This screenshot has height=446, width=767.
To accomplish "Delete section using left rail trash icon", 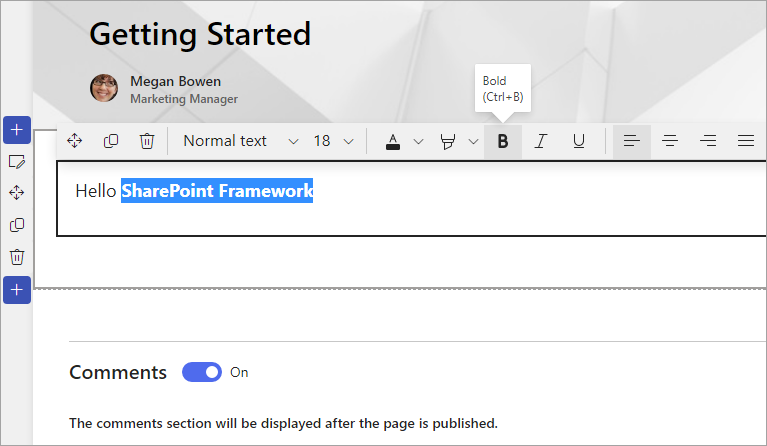I will point(17,257).
